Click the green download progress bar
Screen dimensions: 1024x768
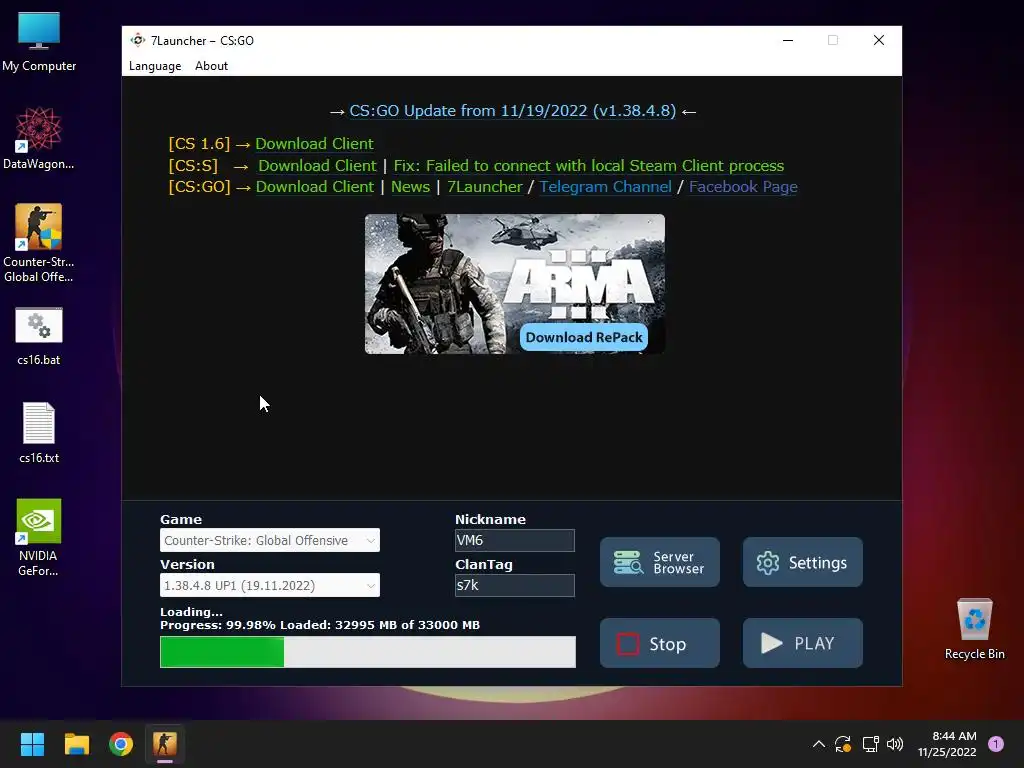click(368, 652)
